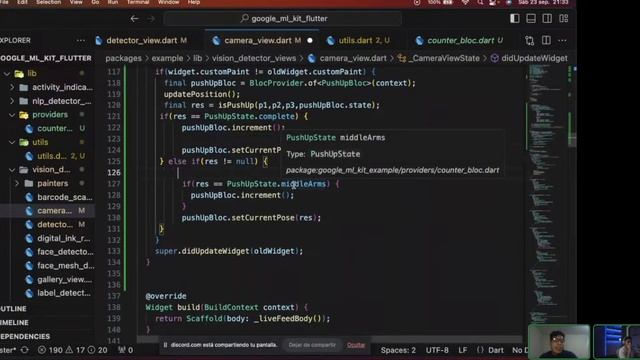Open Explorer more actions ellipsis
The height and width of the screenshot is (360, 640).
click(81, 40)
